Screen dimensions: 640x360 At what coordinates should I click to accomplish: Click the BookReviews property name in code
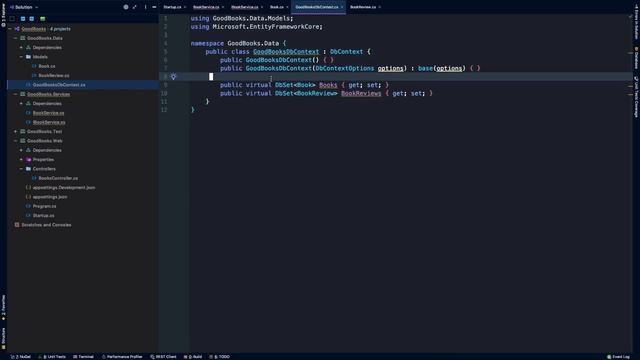(361, 93)
